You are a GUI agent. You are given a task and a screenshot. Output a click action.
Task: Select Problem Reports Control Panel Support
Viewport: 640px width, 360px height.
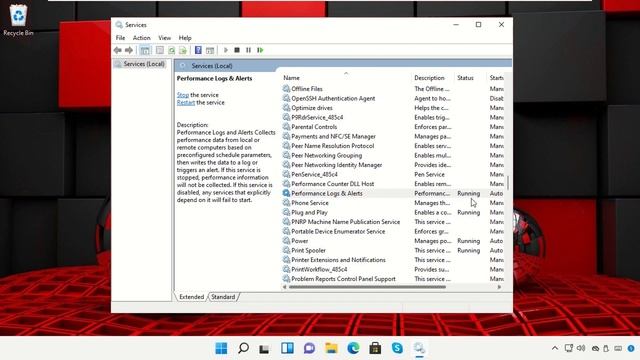pyautogui.click(x=343, y=279)
